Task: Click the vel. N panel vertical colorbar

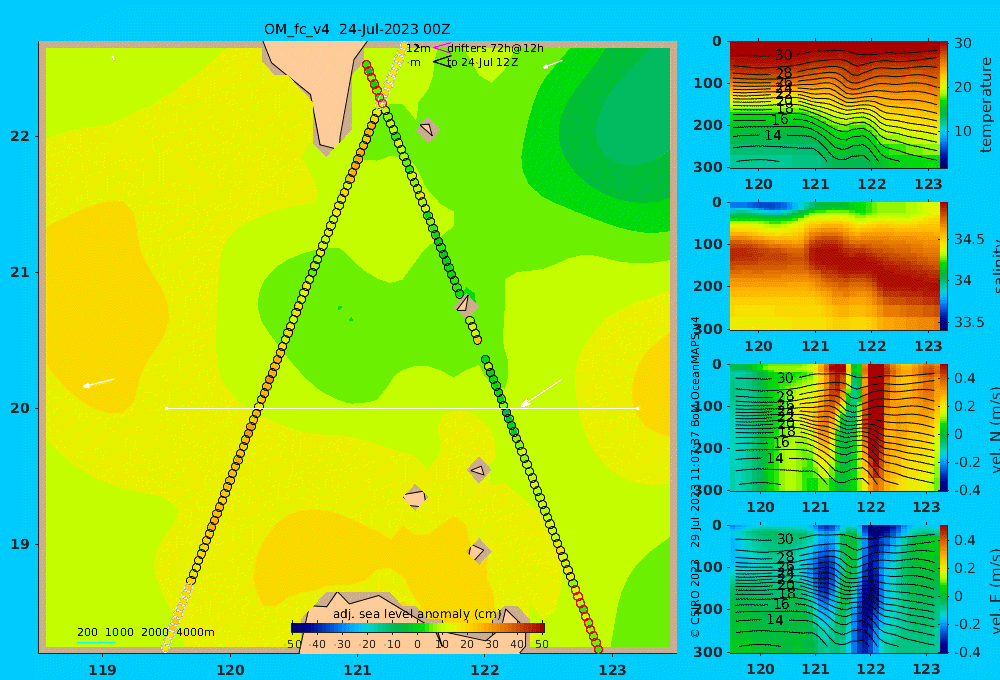Action: (943, 427)
